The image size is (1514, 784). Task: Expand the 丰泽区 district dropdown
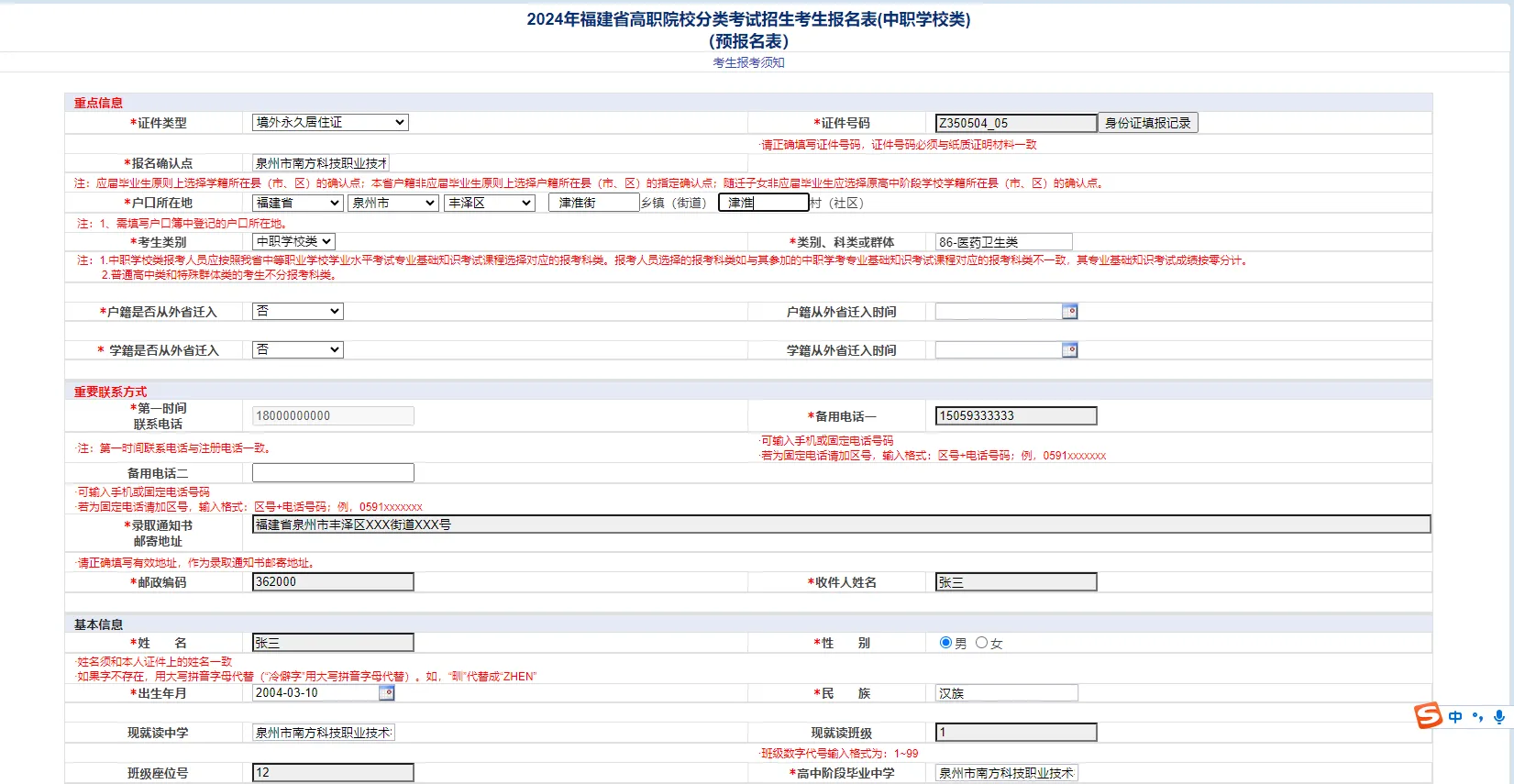(489, 203)
